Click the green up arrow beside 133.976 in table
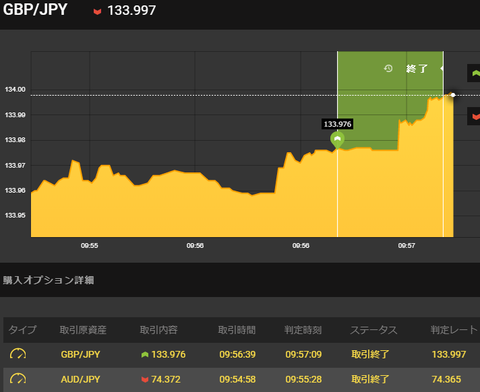This screenshot has height=392, width=480. click(145, 355)
